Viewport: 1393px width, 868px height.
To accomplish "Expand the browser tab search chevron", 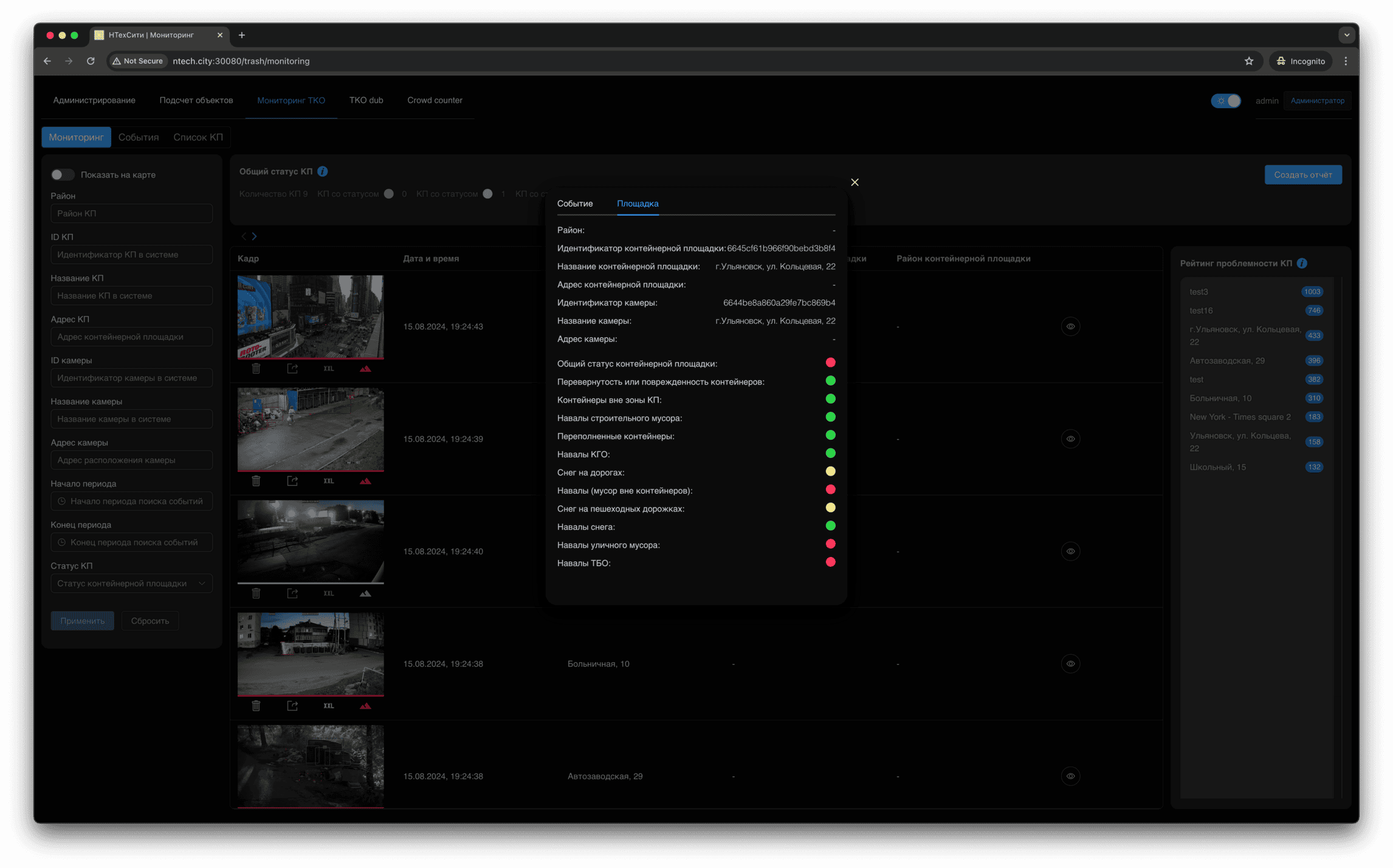I will click(x=1347, y=35).
